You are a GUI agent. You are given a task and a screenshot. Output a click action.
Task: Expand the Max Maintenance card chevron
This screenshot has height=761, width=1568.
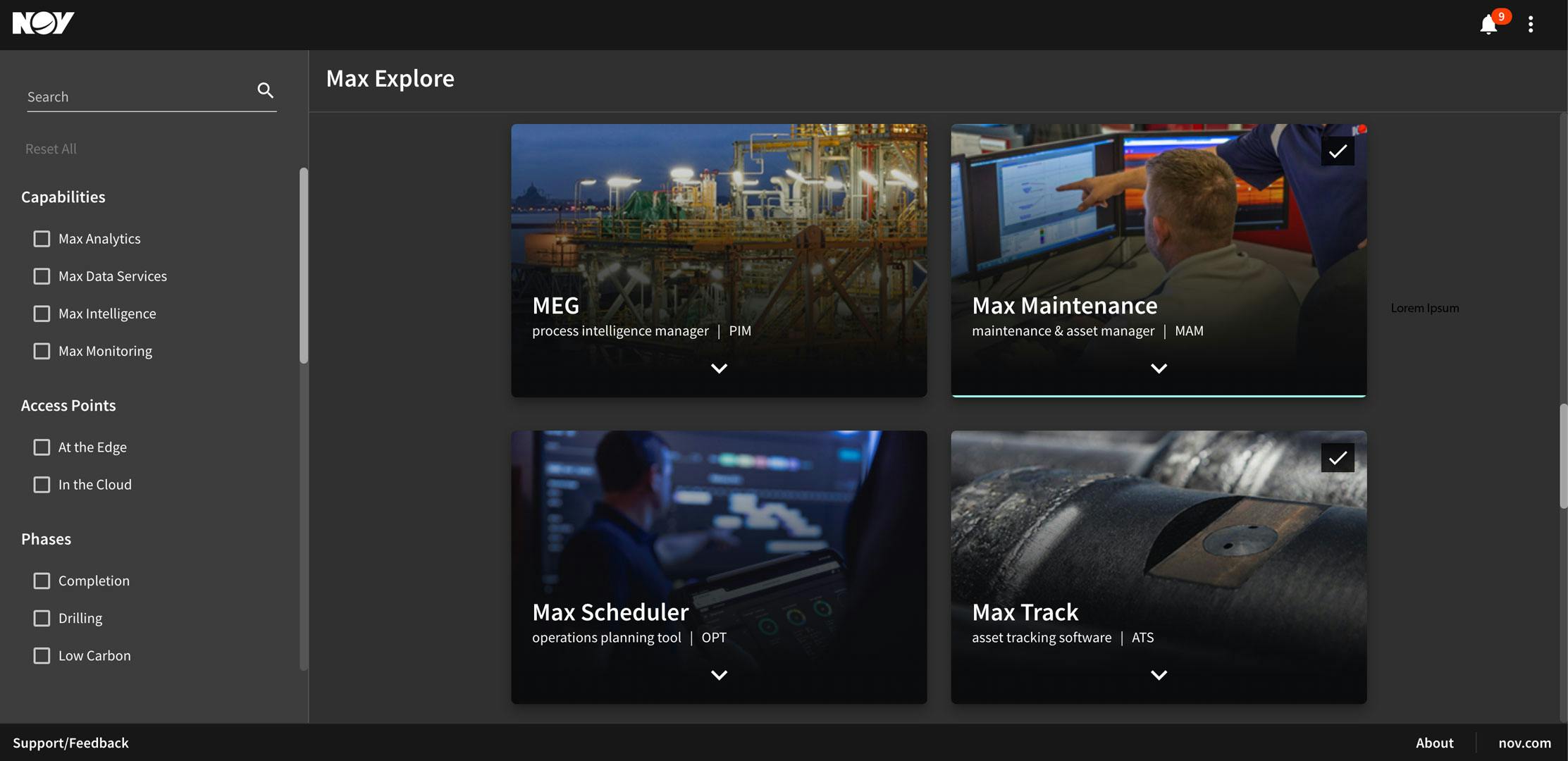tap(1159, 369)
